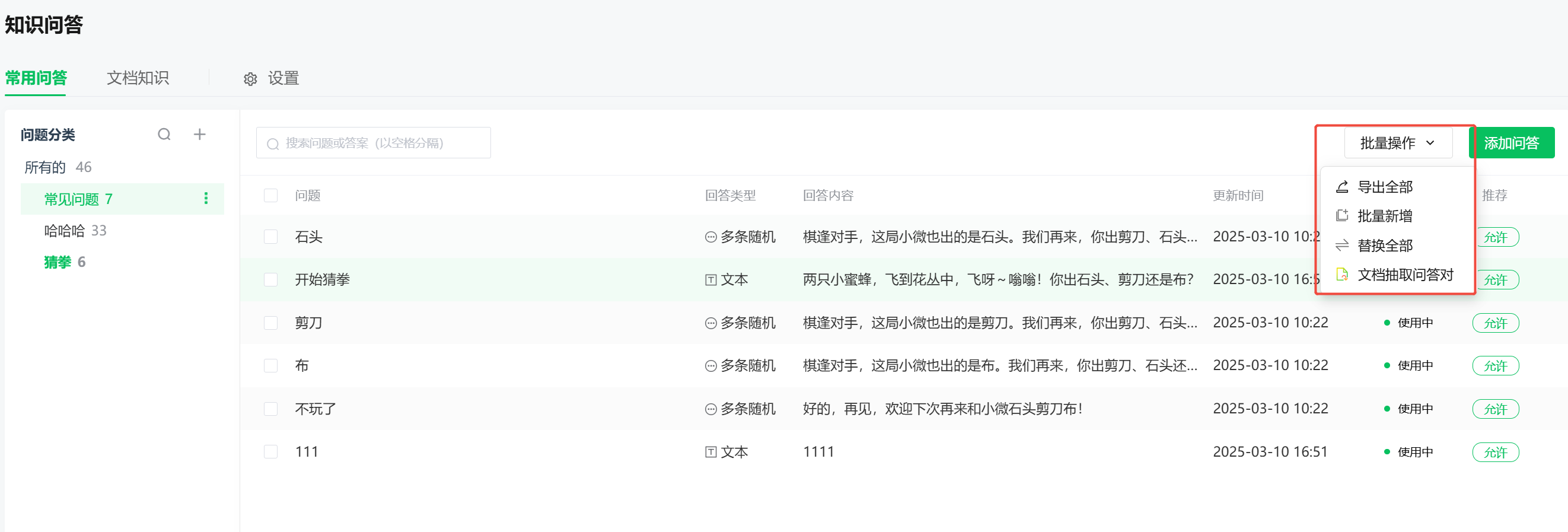This screenshot has height=532, width=1568.
Task: Click the gear icon next to 设置
Action: (x=250, y=79)
